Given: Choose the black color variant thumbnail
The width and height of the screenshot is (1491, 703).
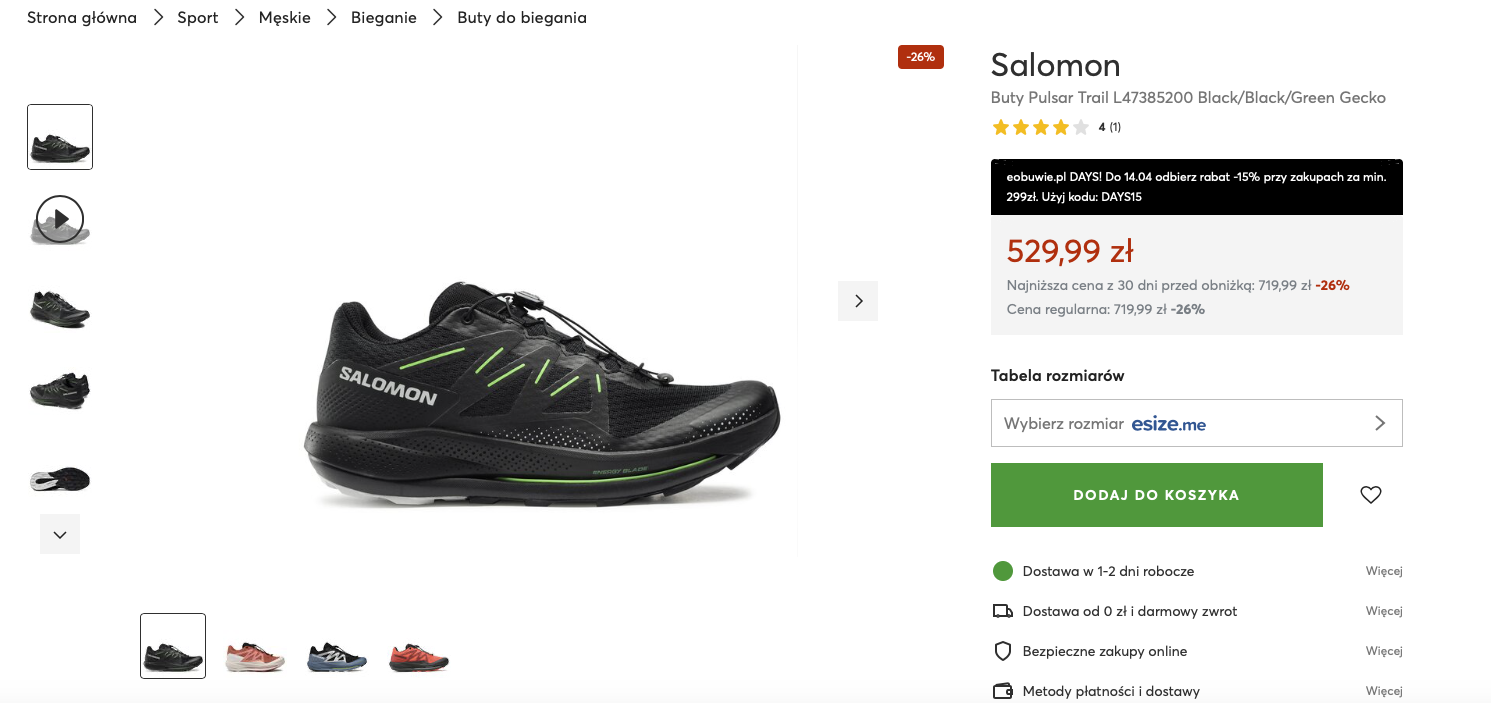Looking at the screenshot, I should click(x=173, y=646).
